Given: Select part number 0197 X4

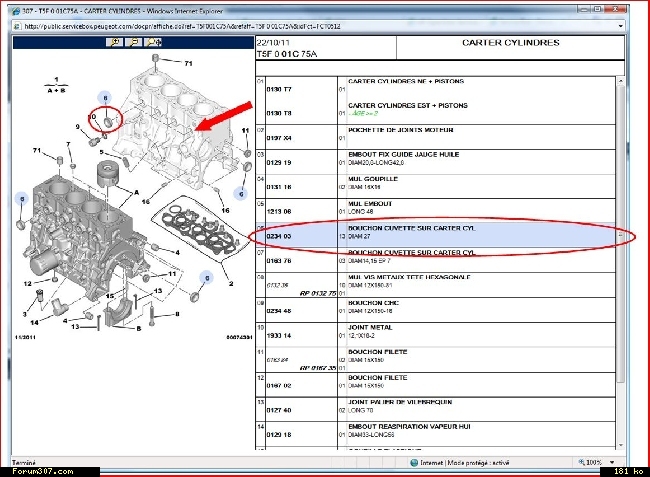Looking at the screenshot, I should [279, 138].
